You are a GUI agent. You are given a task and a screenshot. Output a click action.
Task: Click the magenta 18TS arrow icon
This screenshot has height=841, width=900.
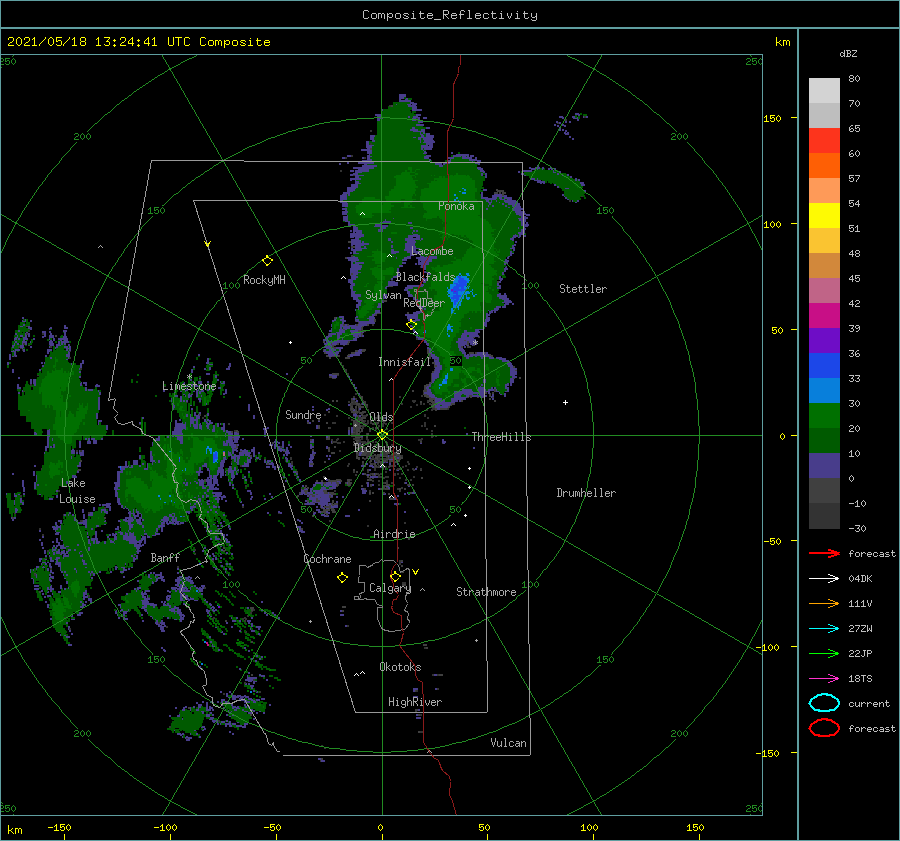[x=824, y=679]
